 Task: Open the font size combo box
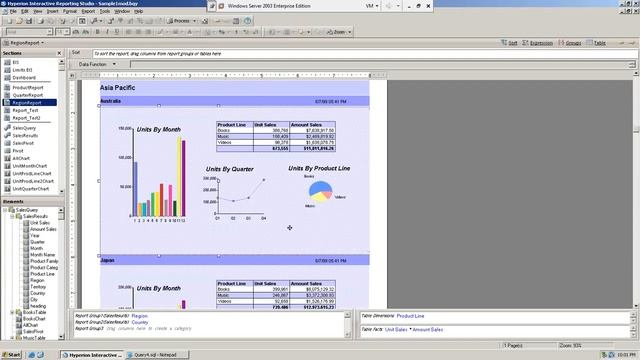point(62,32)
